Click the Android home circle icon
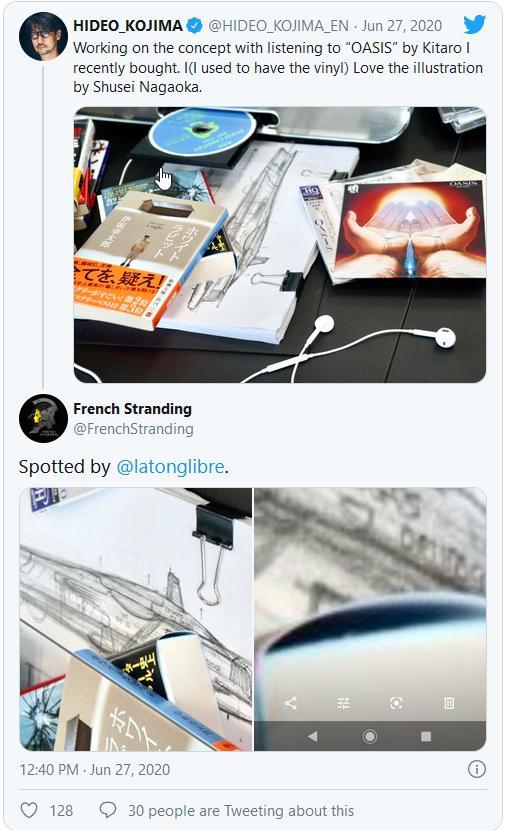The height and width of the screenshot is (831, 506). point(370,736)
